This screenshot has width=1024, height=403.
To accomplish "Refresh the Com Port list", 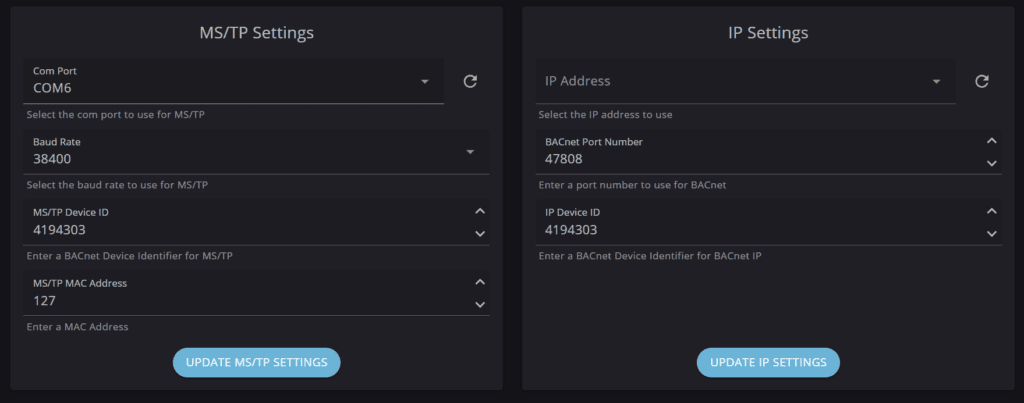I will tap(470, 81).
